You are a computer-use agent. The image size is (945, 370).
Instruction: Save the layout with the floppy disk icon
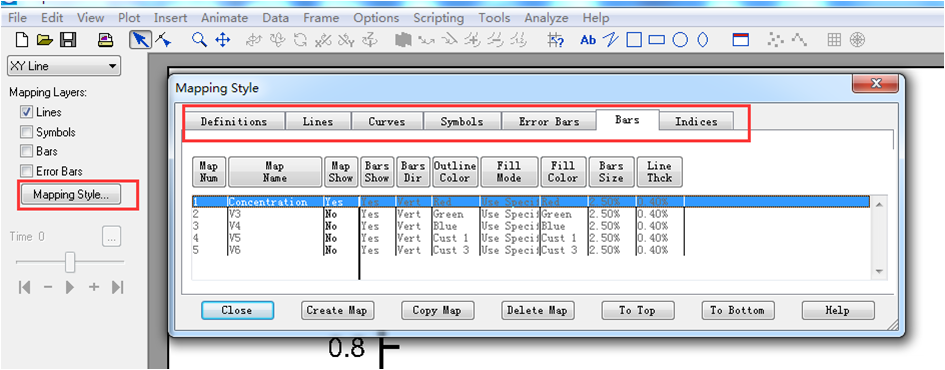click(x=68, y=40)
